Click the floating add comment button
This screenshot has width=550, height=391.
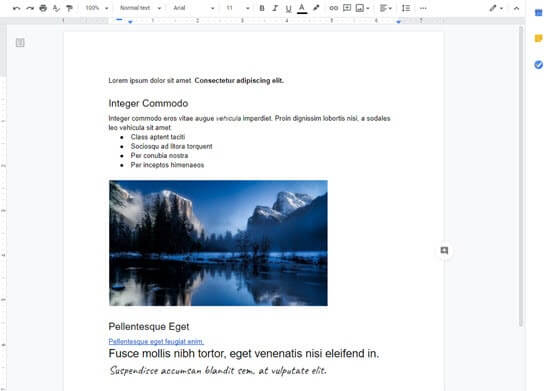[444, 250]
